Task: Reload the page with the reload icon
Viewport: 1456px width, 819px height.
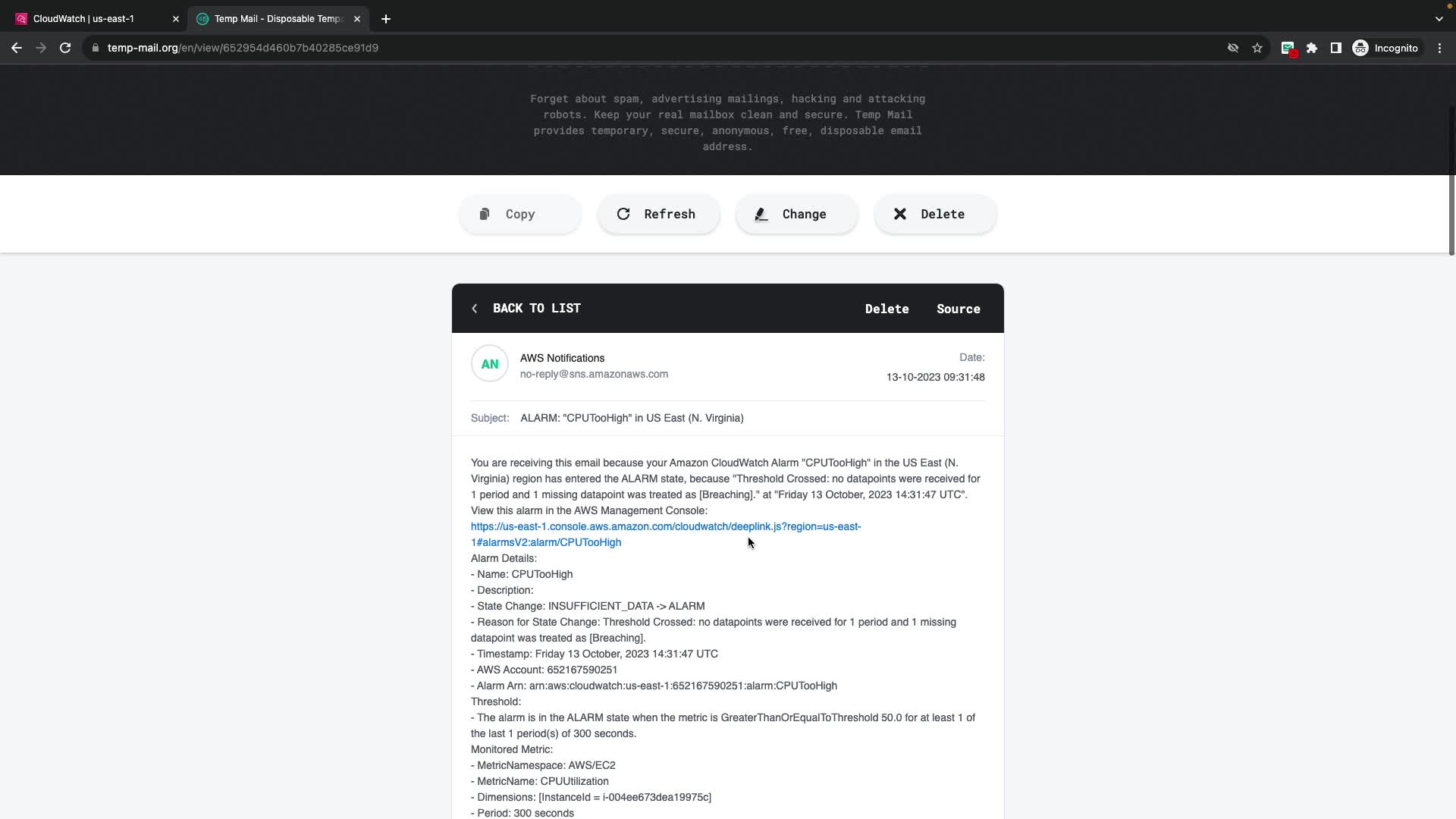Action: tap(65, 48)
